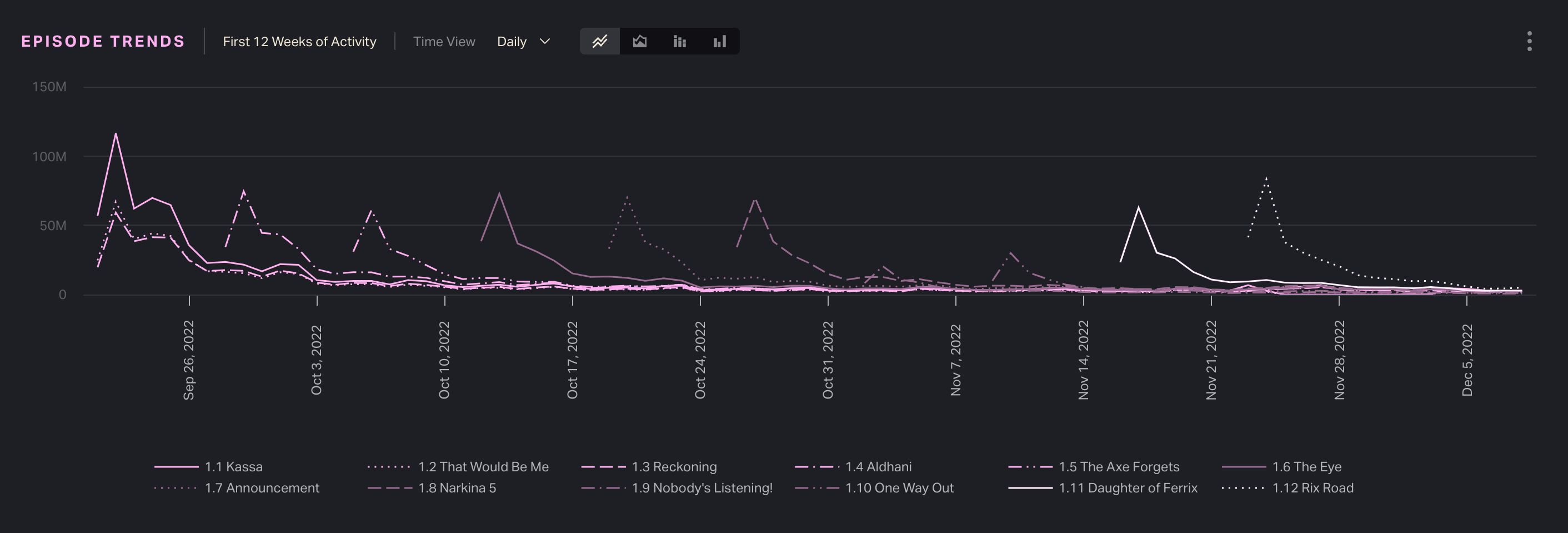Click the Nov 21, 2022 axis date label
Image resolution: width=1568 pixels, height=533 pixels.
tap(1211, 360)
